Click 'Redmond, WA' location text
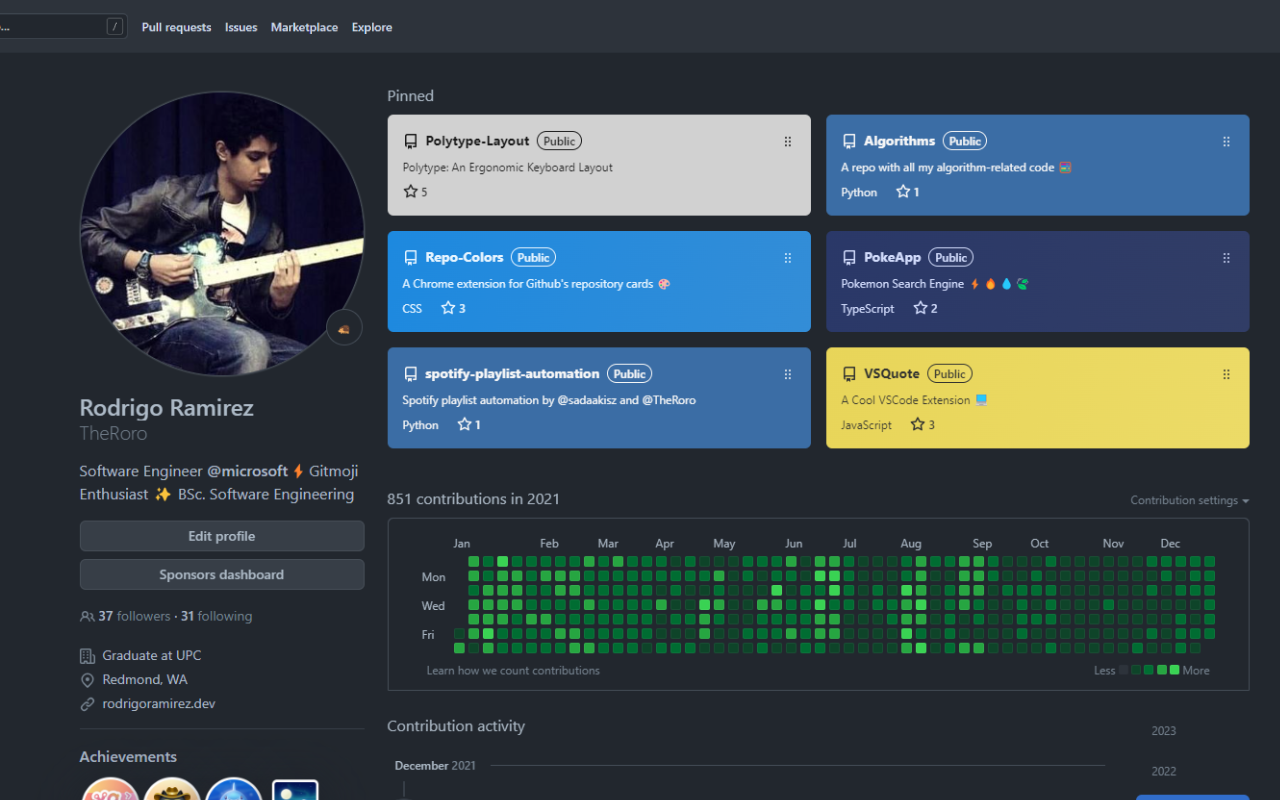The image size is (1280, 800). point(145,680)
